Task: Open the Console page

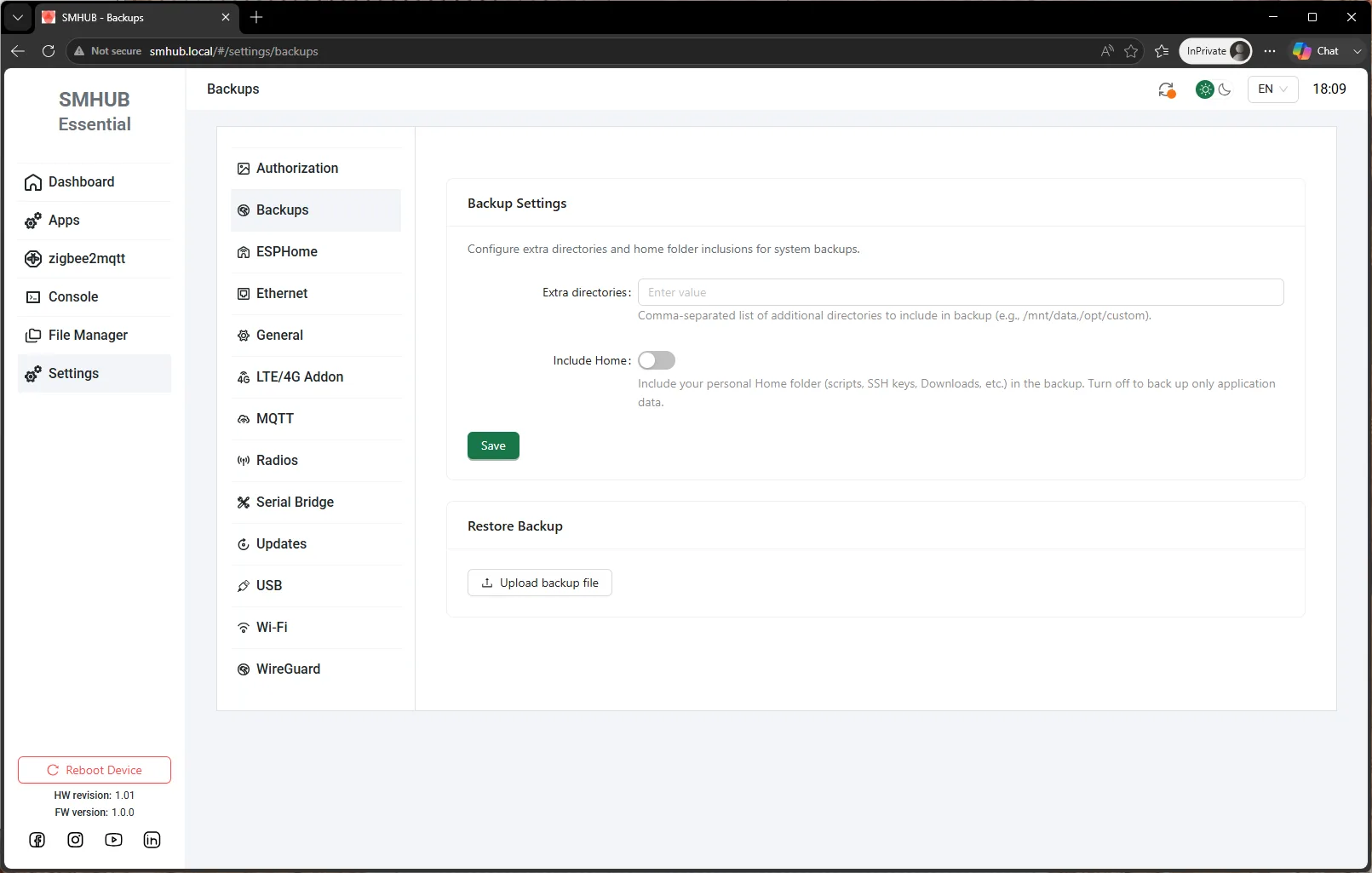Action: pyautogui.click(x=94, y=297)
